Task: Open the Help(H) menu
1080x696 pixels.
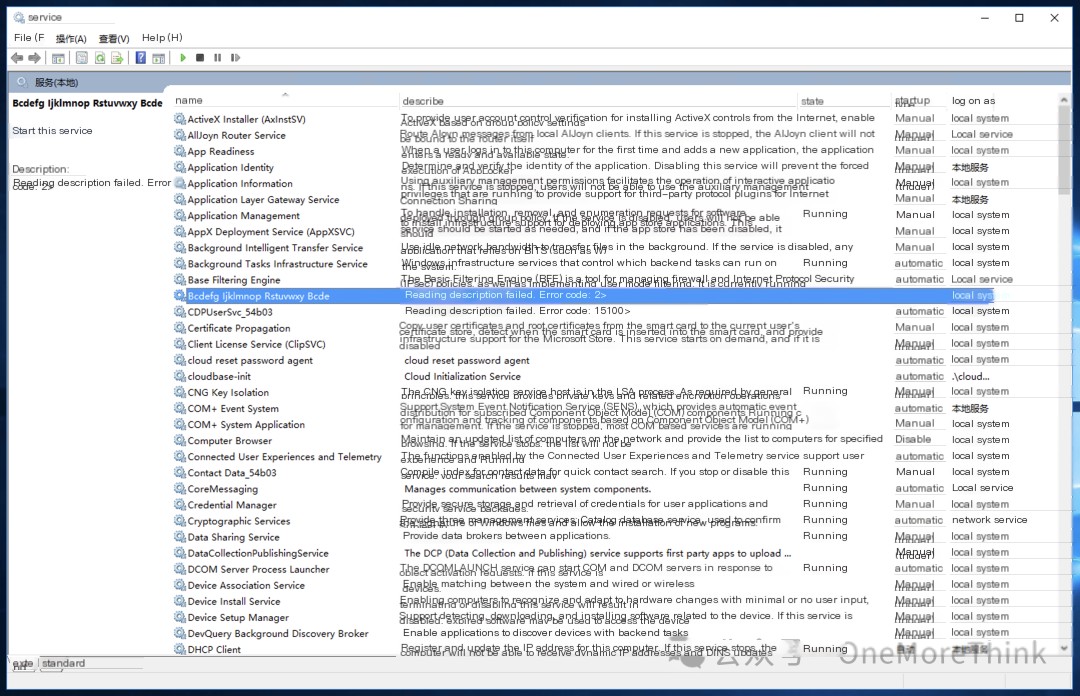Action: tap(162, 38)
